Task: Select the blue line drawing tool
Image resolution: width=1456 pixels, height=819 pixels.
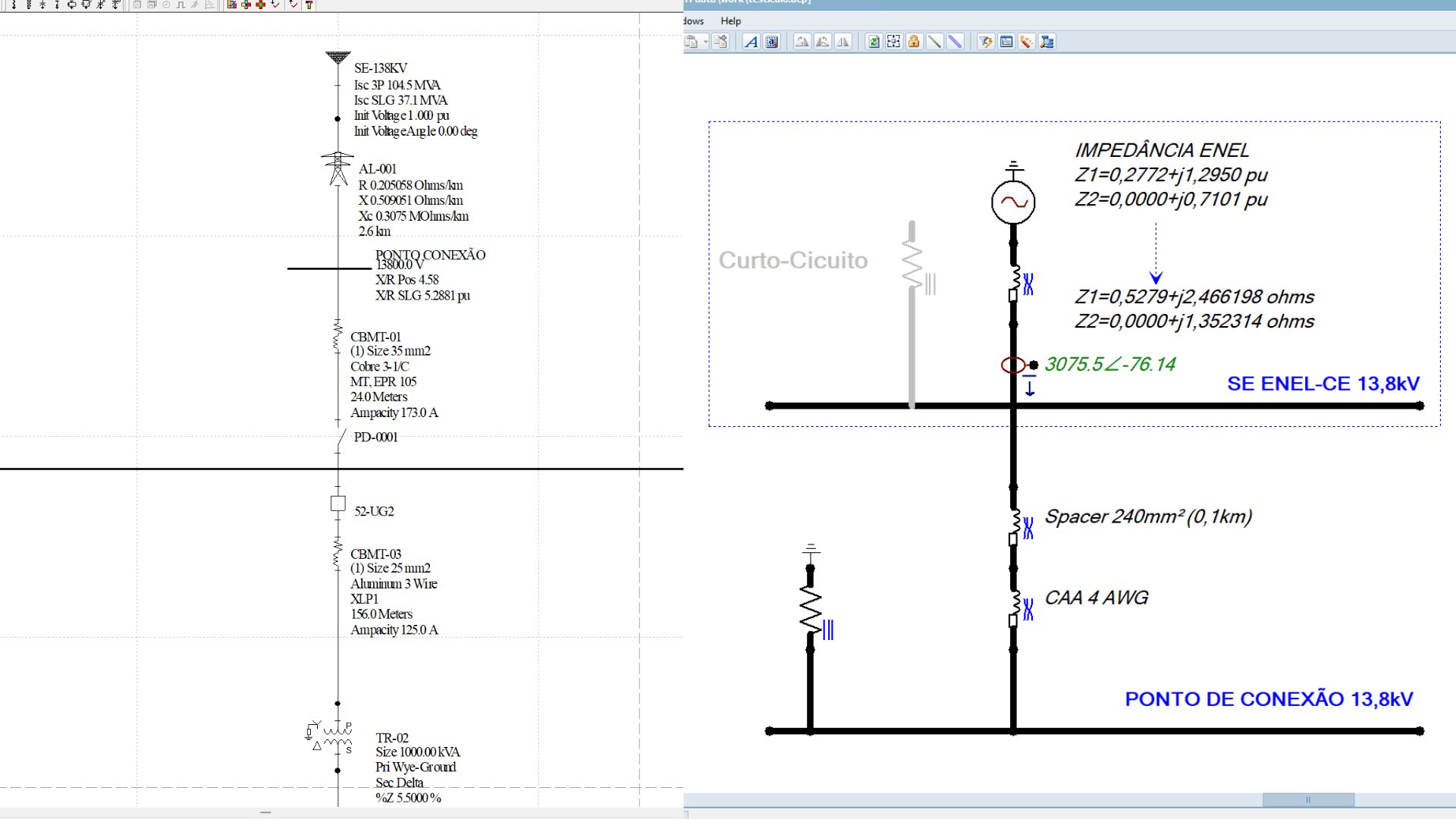Action: click(955, 42)
